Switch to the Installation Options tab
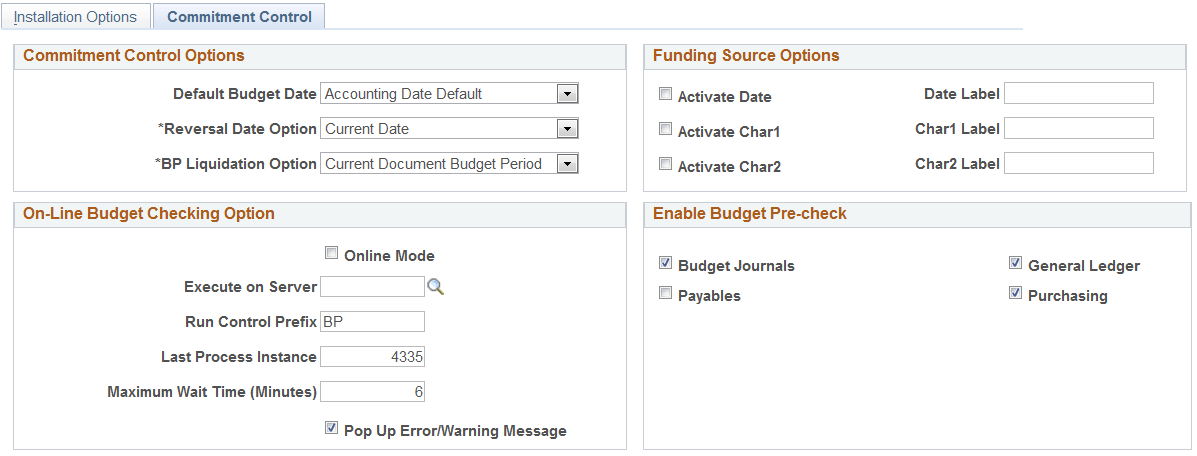This screenshot has height=456, width=1197. (75, 17)
